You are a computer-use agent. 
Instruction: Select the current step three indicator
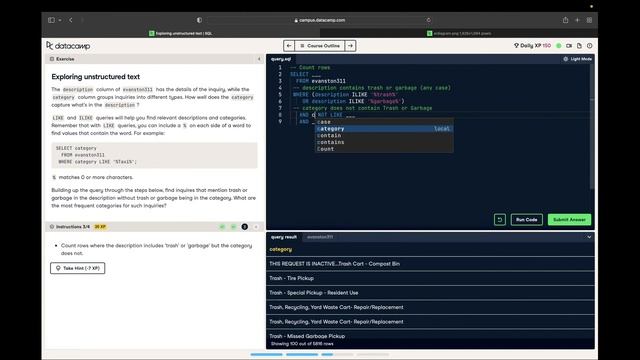[x=244, y=227]
